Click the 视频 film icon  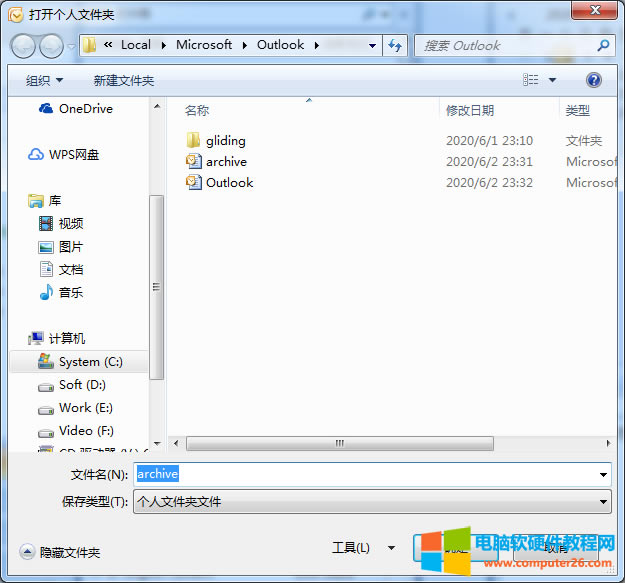46,224
